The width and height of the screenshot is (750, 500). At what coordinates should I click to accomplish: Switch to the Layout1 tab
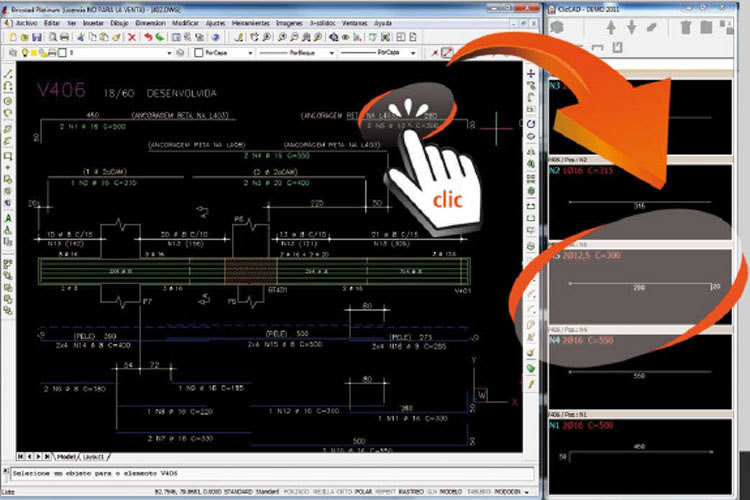click(x=93, y=457)
